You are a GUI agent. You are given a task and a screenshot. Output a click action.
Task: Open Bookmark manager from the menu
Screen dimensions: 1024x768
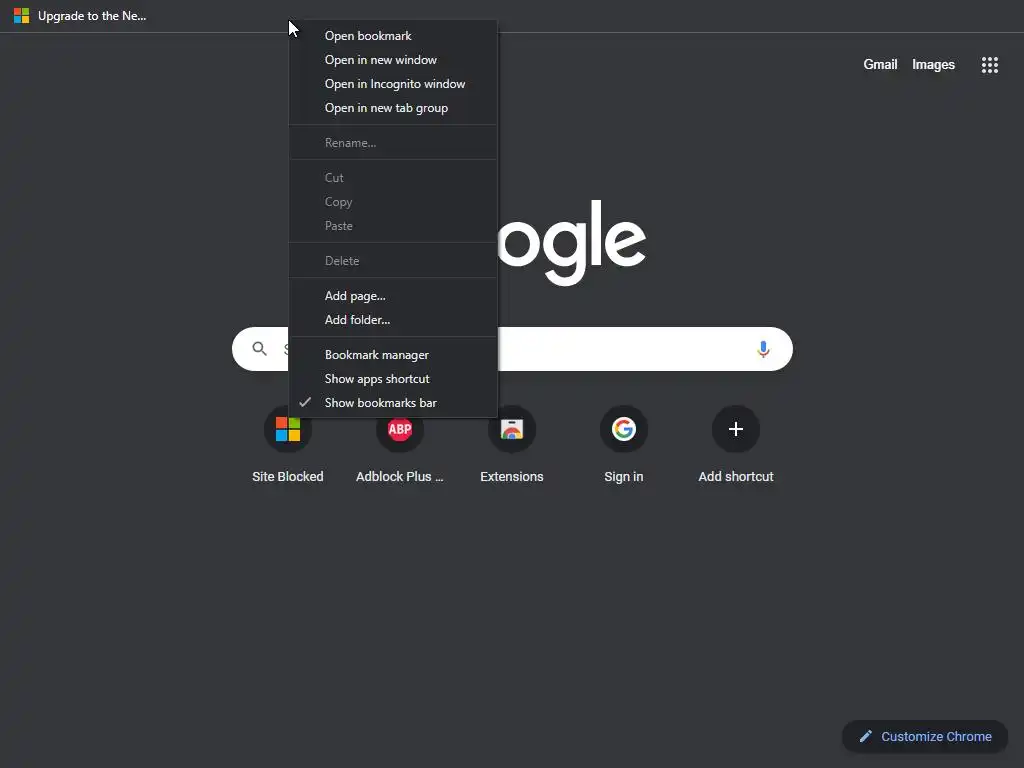393,355
